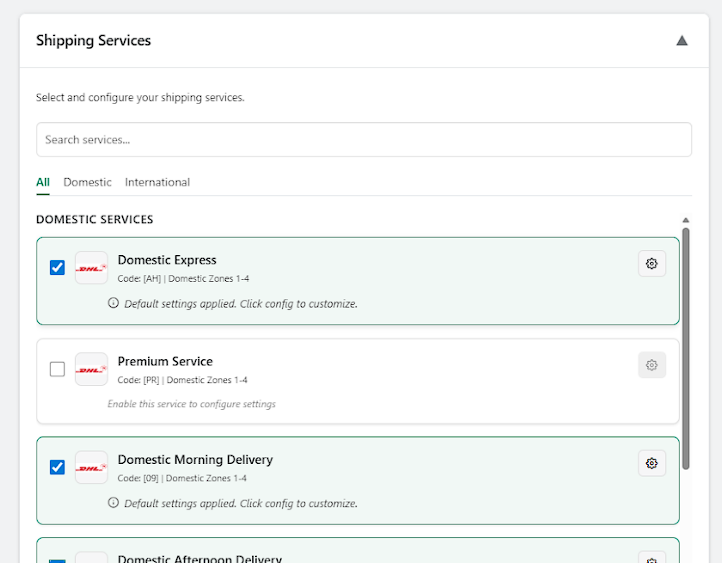The width and height of the screenshot is (722, 563).
Task: Open Domestic Morning Delivery config gear
Action: click(x=652, y=463)
